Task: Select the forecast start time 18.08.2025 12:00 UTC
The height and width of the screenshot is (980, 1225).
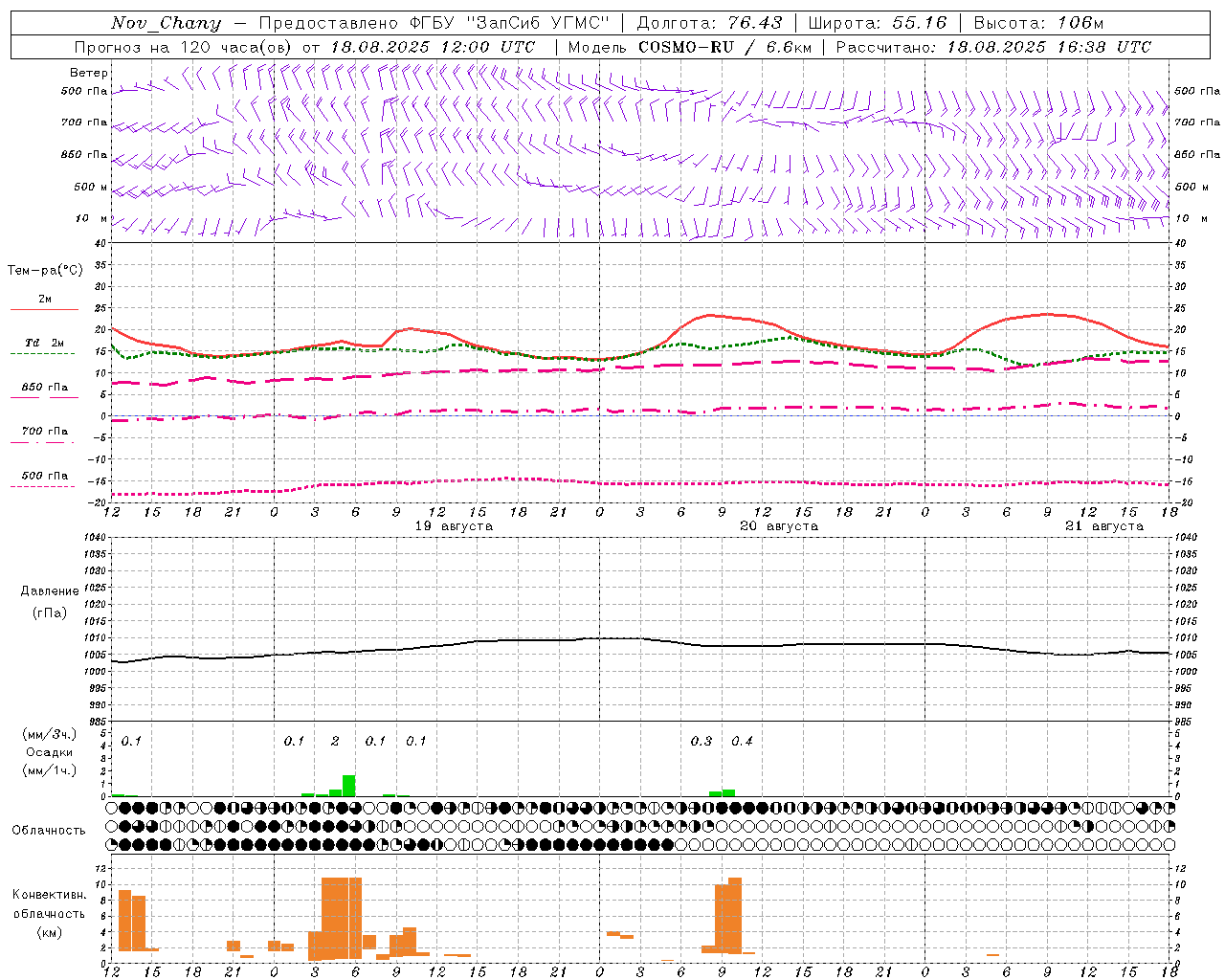Action: (433, 47)
